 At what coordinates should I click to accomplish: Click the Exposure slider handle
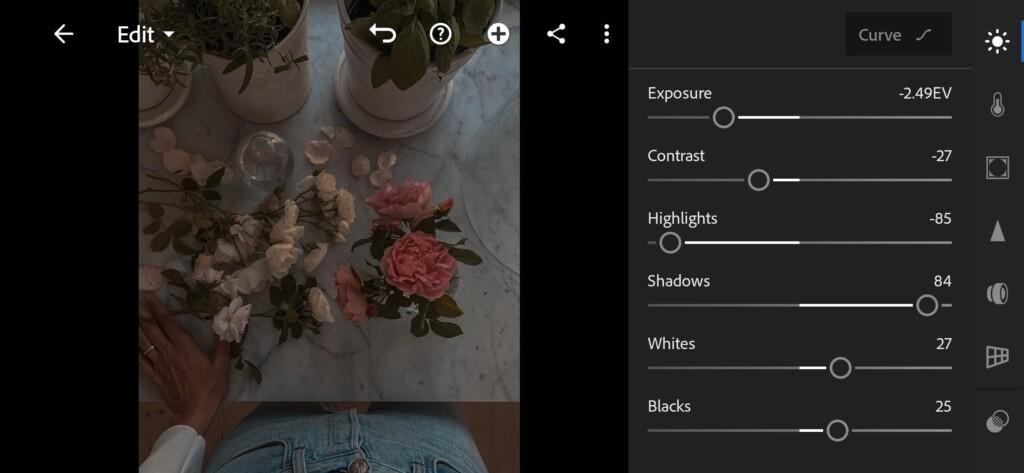[724, 118]
